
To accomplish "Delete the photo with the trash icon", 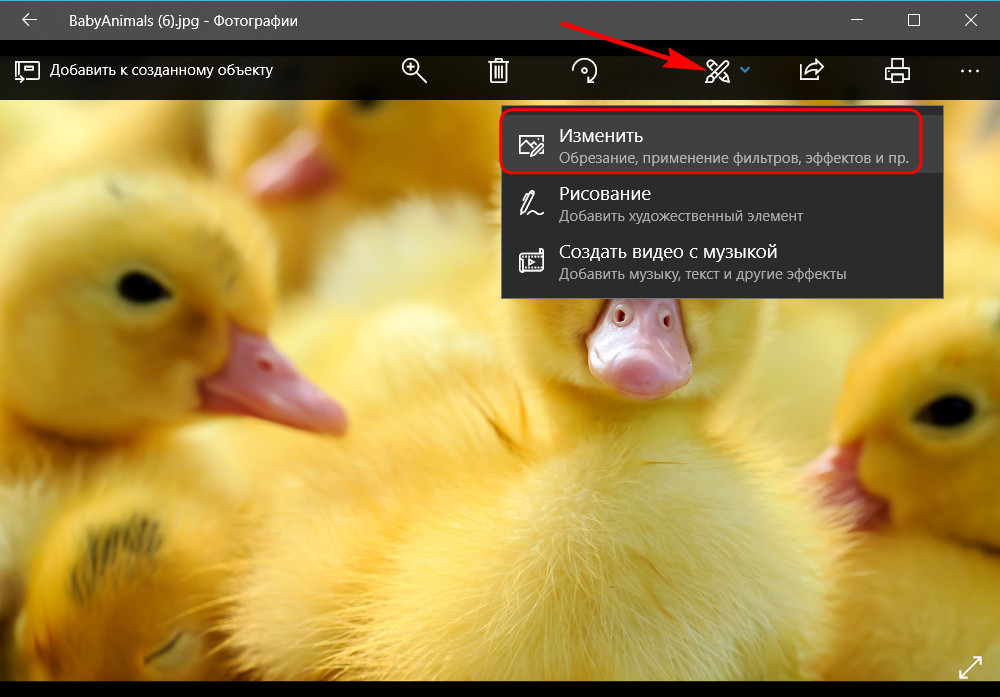I will tap(498, 70).
